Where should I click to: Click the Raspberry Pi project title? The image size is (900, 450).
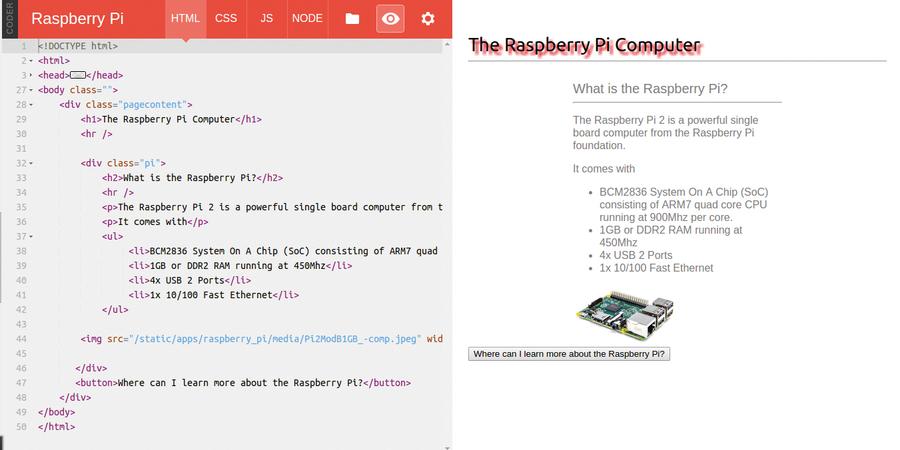click(x=77, y=18)
